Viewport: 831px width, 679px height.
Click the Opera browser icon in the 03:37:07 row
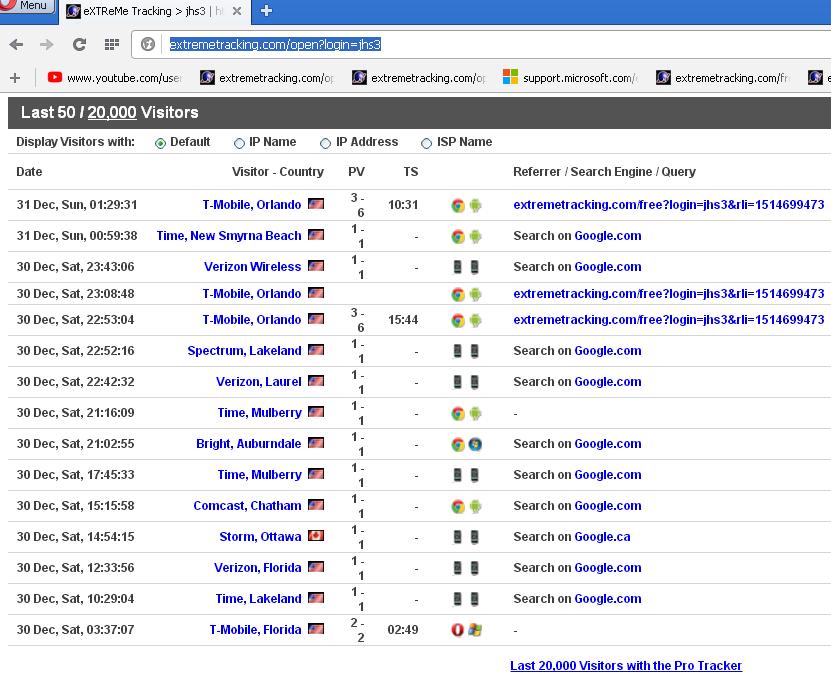pyautogui.click(x=457, y=630)
